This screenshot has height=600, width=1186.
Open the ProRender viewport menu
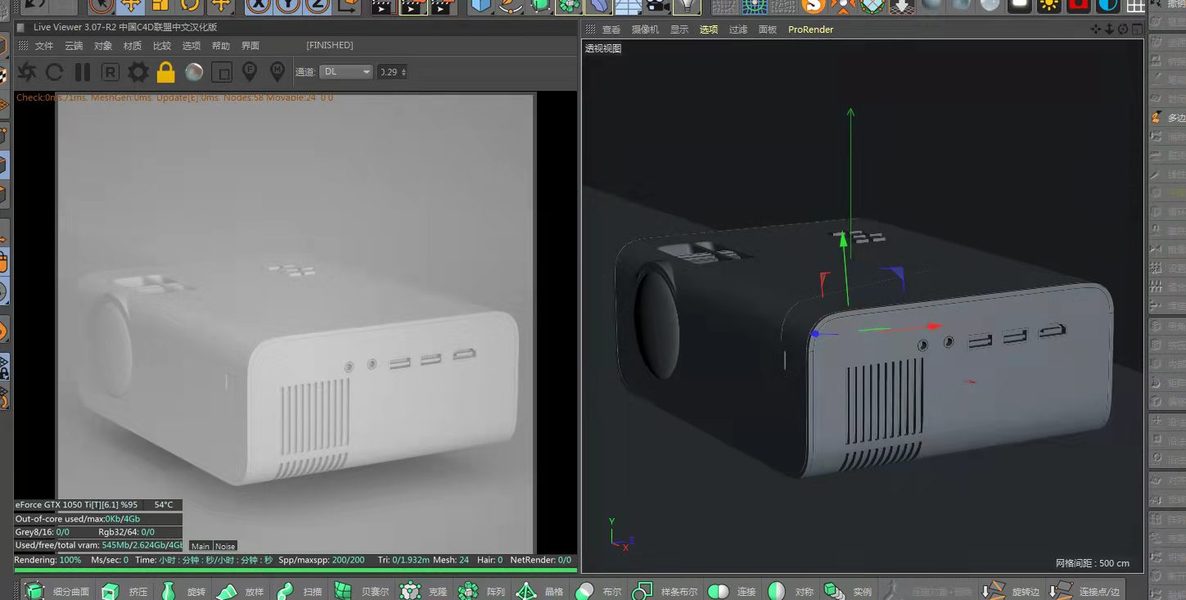point(811,30)
